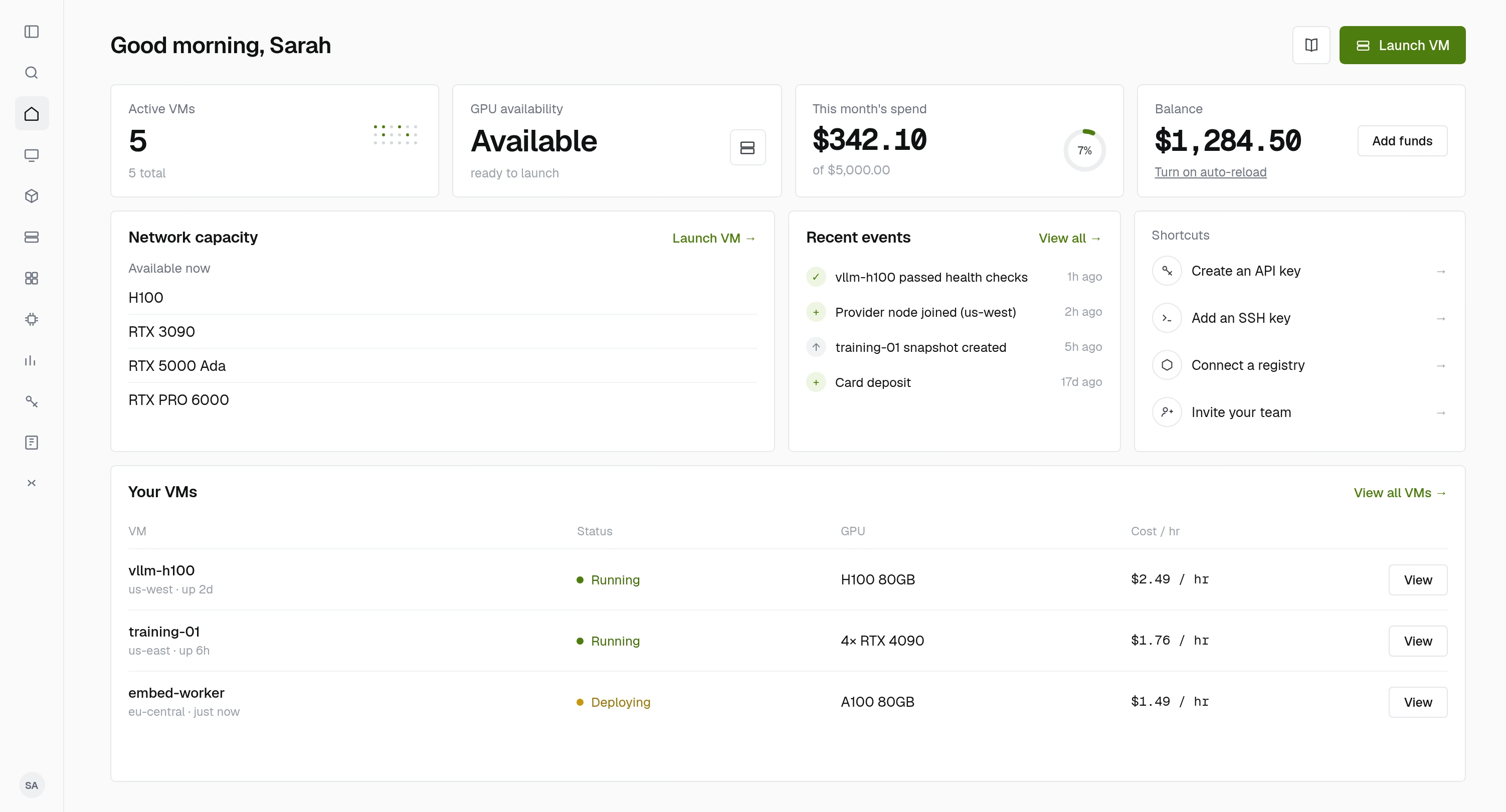Click the embed-worker VM name
The height and width of the screenshot is (812, 1506).
pos(176,693)
